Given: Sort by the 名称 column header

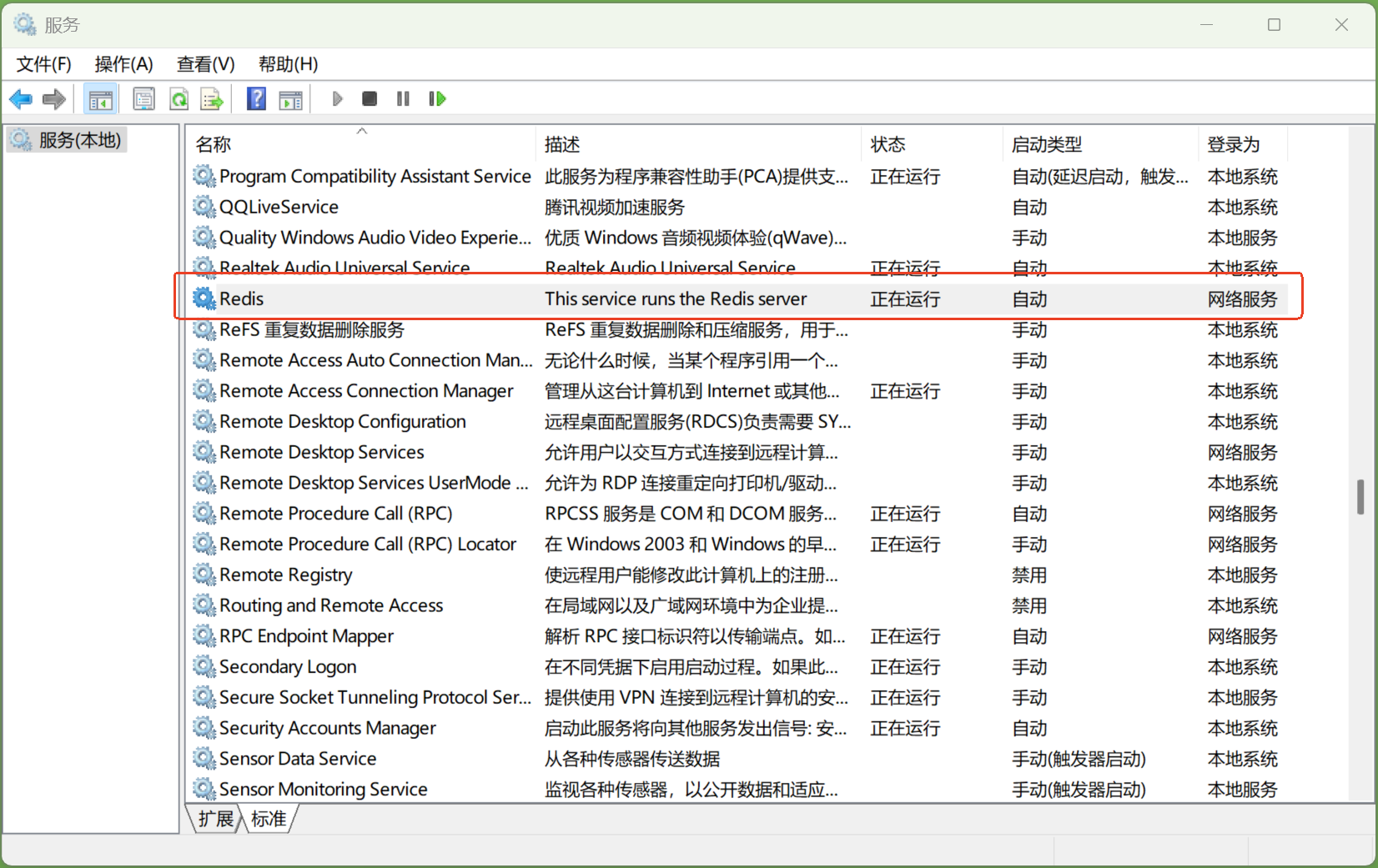Looking at the screenshot, I should coord(362,144).
